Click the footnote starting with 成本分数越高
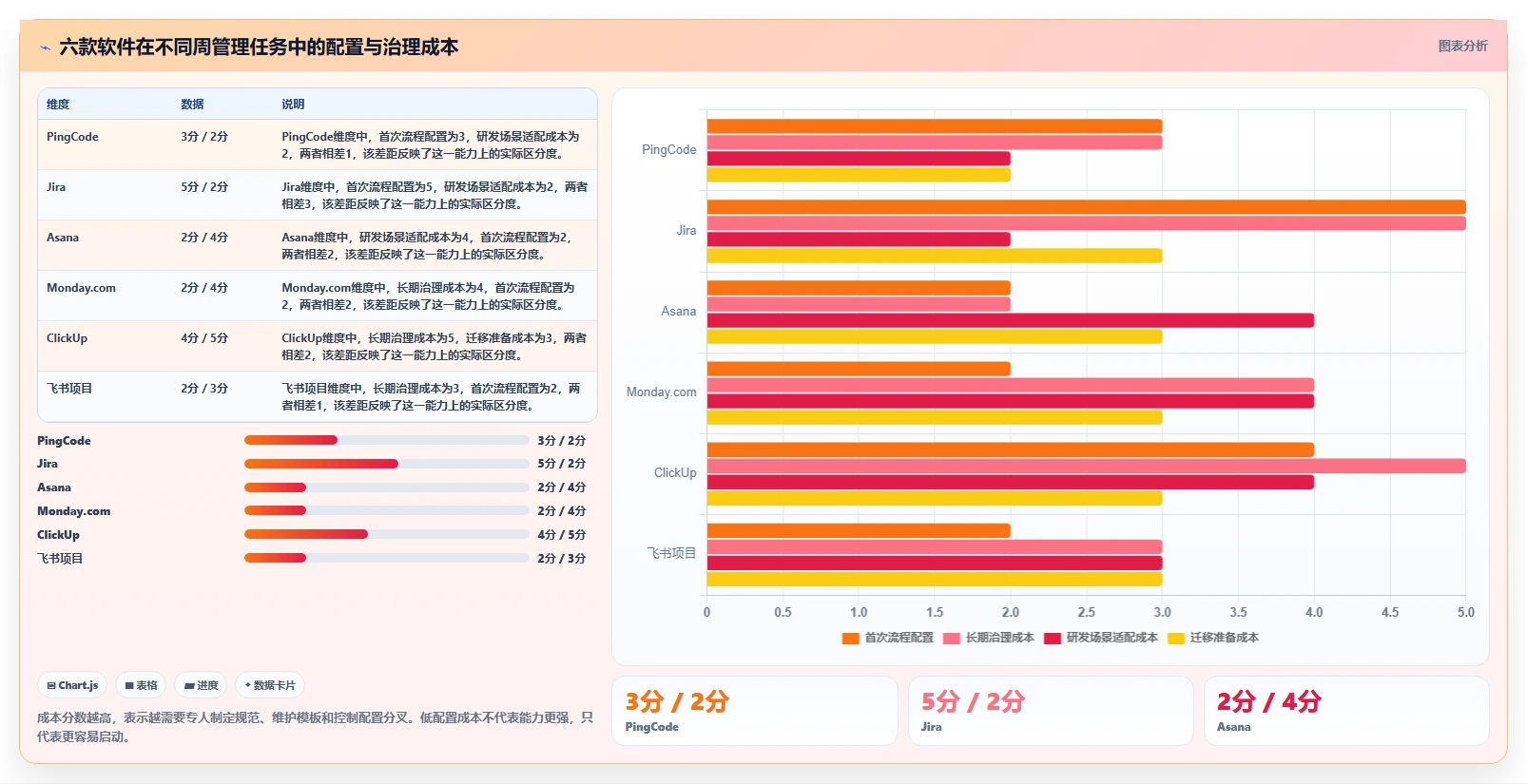Viewport: 1527px width, 784px height. 315,727
